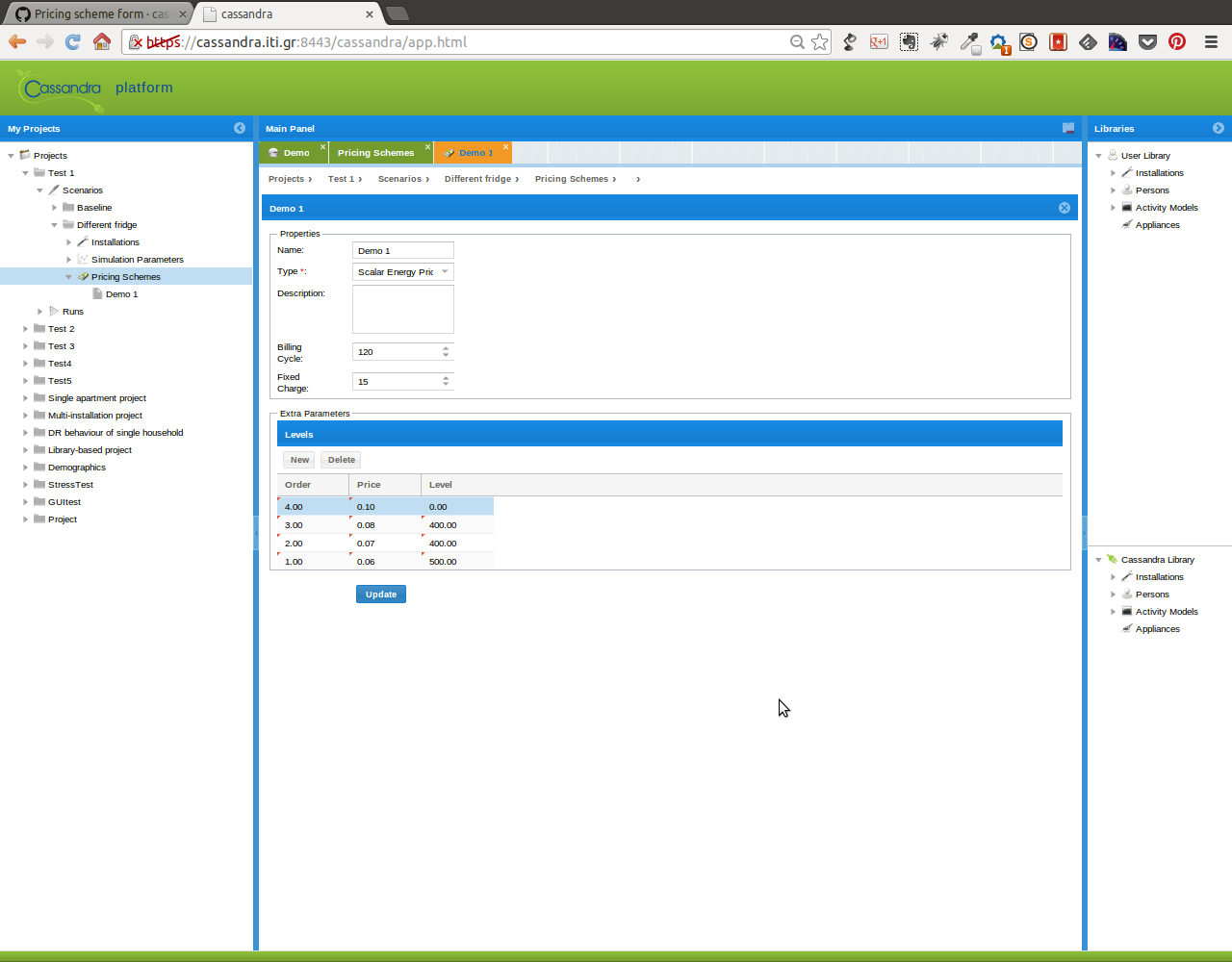This screenshot has height=962, width=1232.
Task: Click the Evernote clipper extension icon
Action: 909,41
